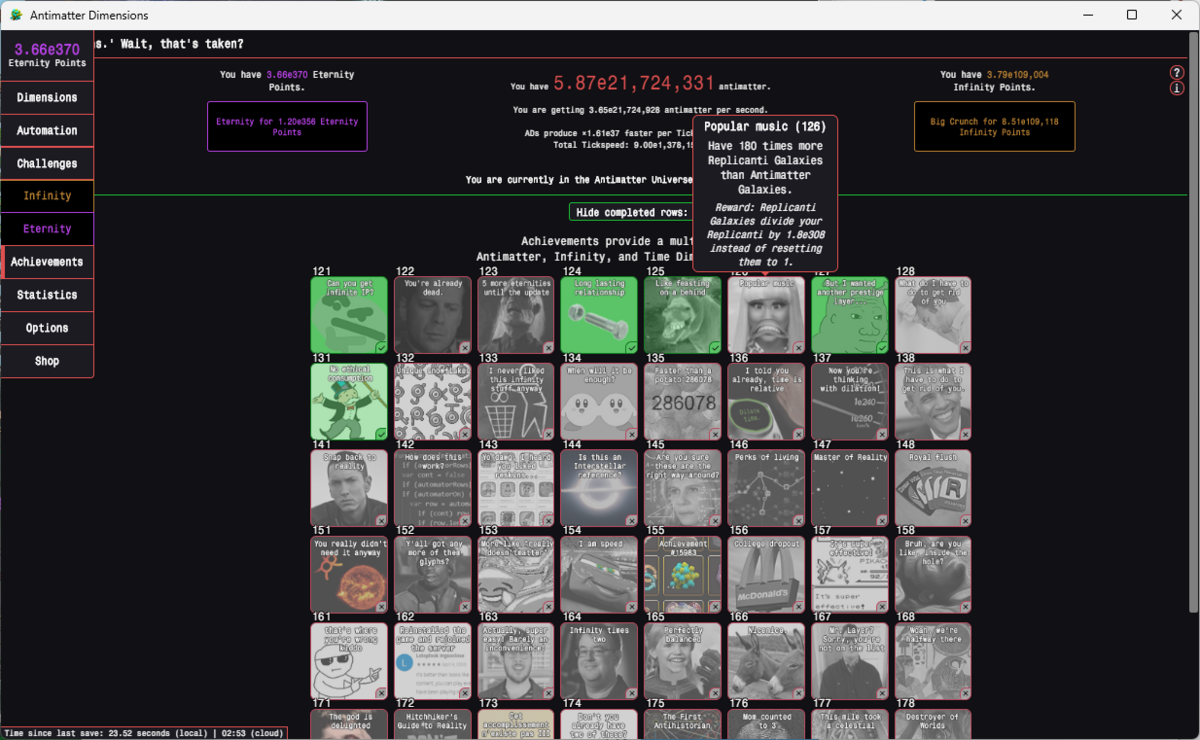Select 'Now you're thinking with dilation!' achievement

tap(850, 402)
